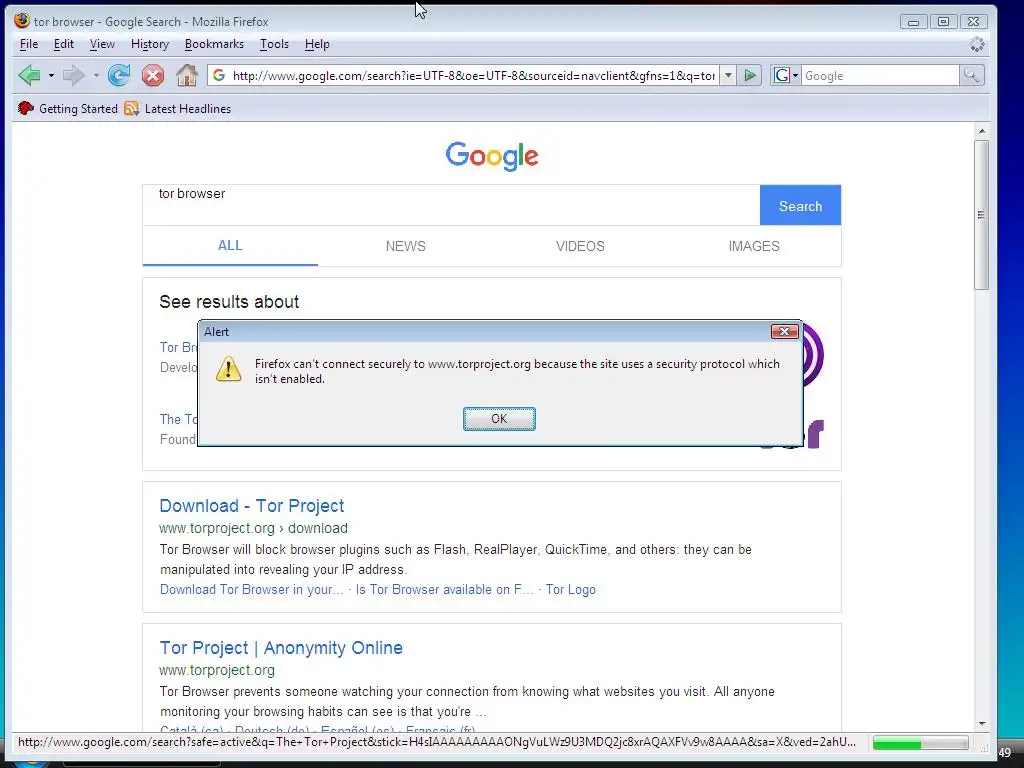The image size is (1024, 768).
Task: Minimize the Firefox window
Action: (x=914, y=22)
